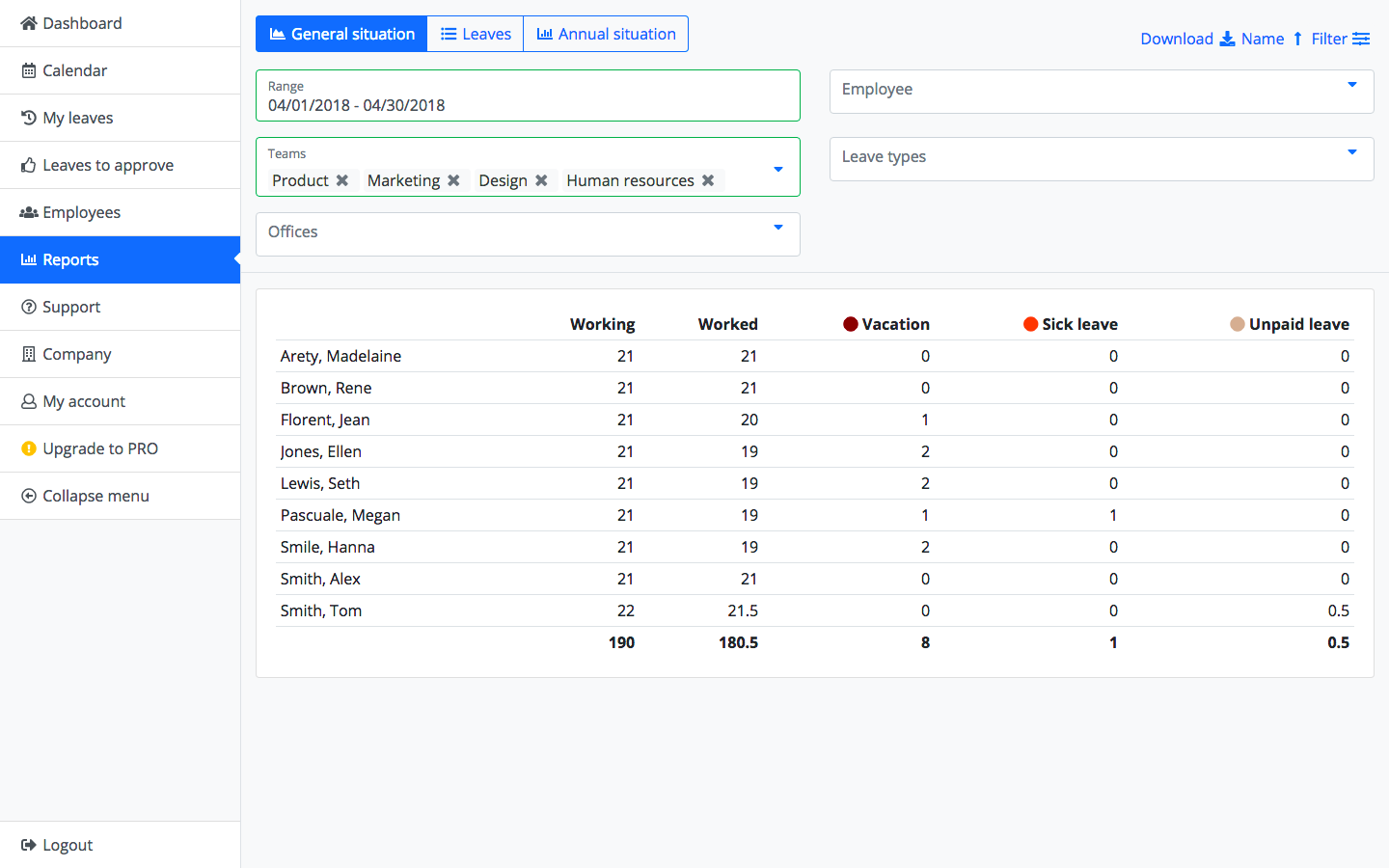
Task: Open the Leave types dropdown
Action: point(1352,153)
